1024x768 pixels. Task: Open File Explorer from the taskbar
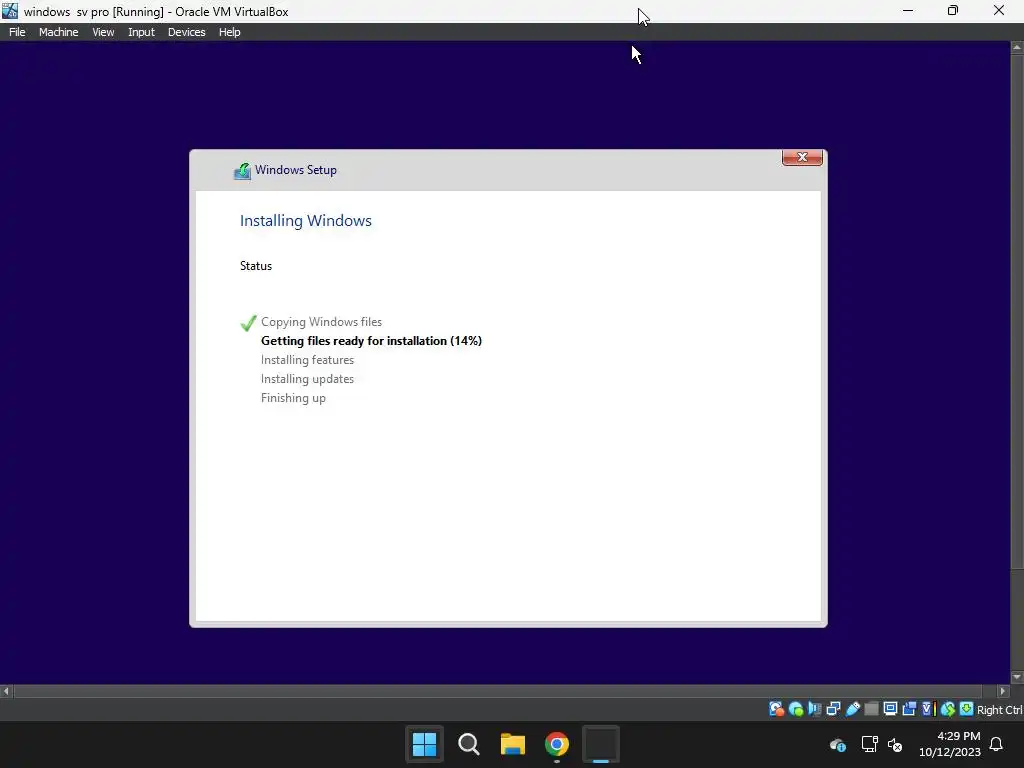[x=513, y=744]
